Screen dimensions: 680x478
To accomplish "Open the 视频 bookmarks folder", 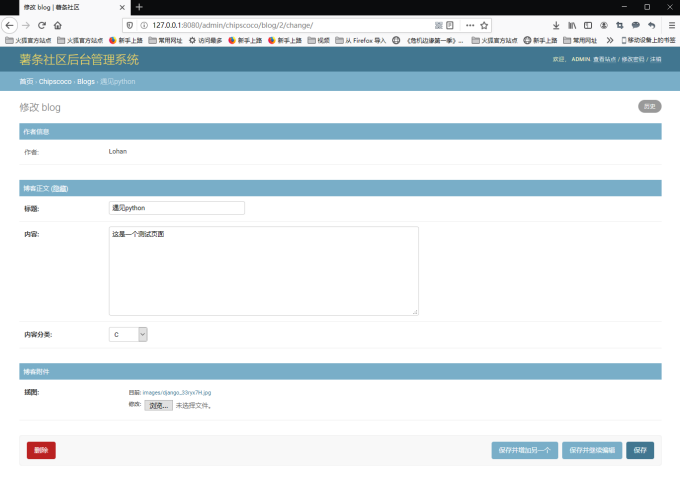I will point(319,40).
